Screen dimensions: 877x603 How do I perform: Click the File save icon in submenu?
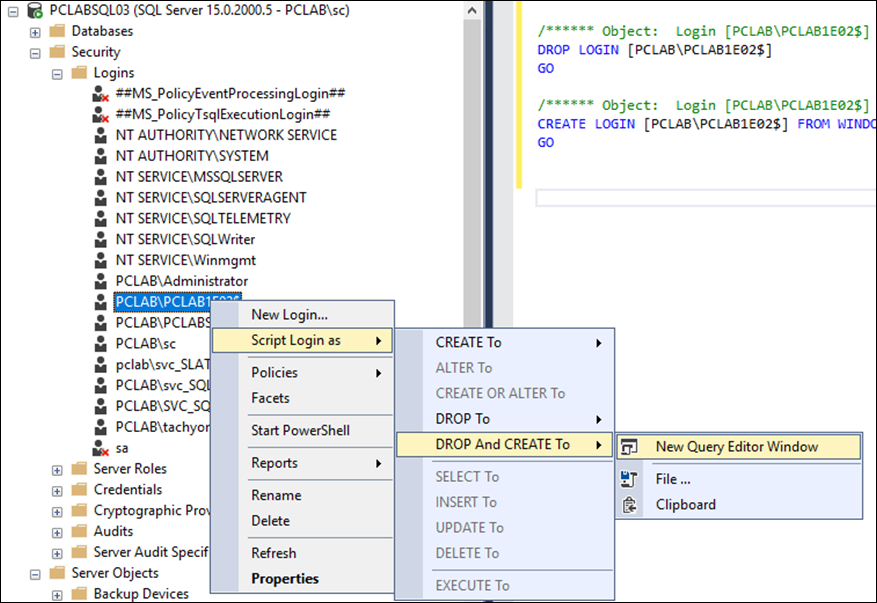point(629,479)
